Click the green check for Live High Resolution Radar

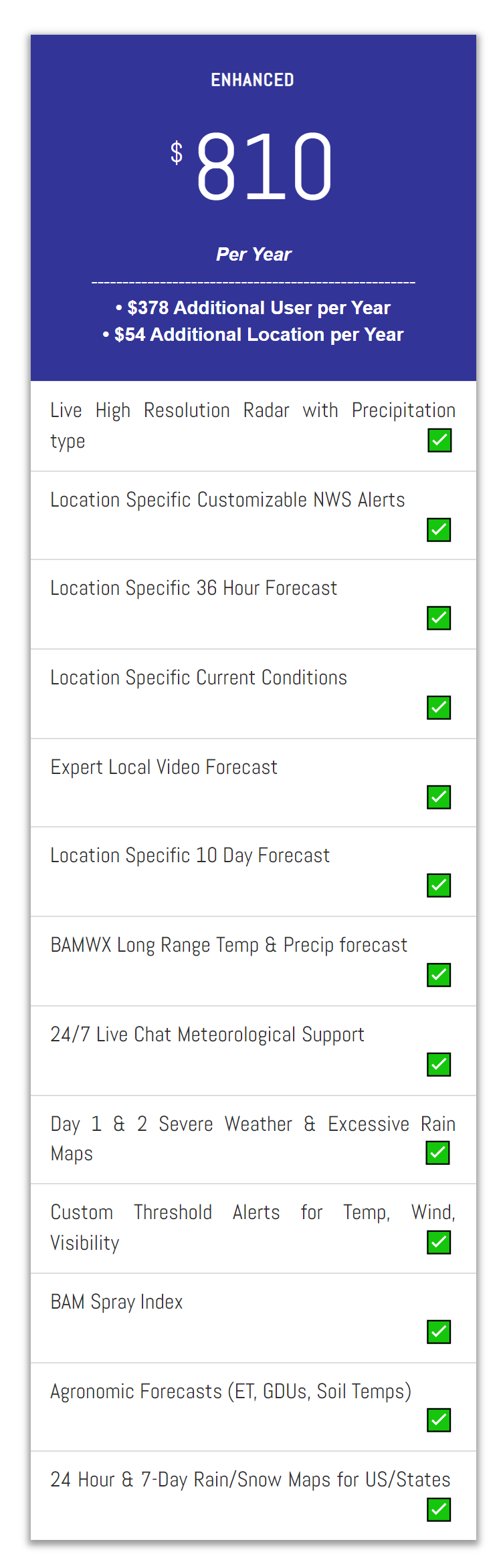(x=439, y=440)
